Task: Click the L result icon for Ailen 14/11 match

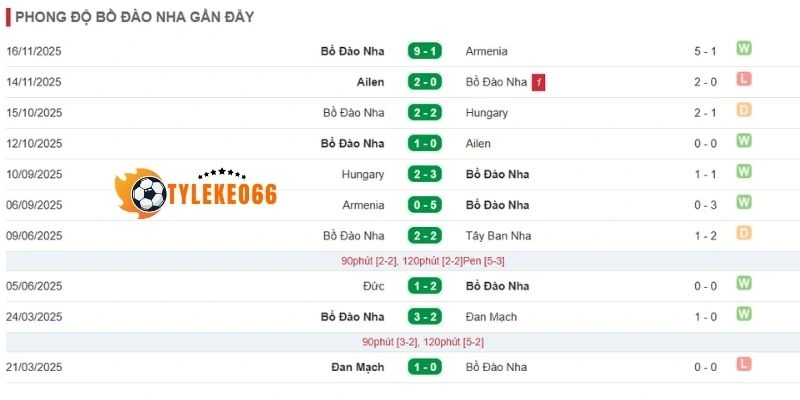Action: [744, 80]
